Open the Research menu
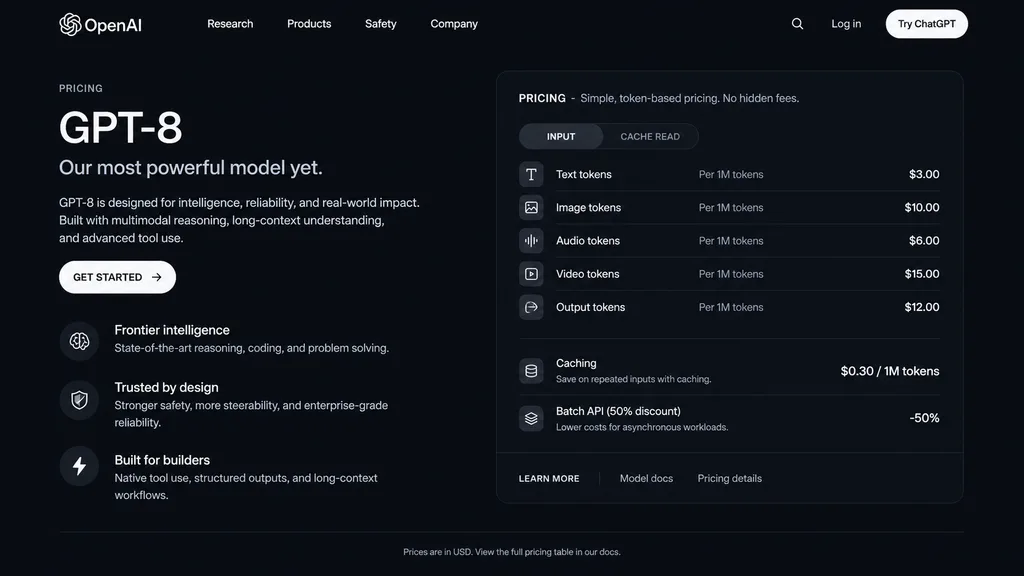The width and height of the screenshot is (1024, 576). 230,24
